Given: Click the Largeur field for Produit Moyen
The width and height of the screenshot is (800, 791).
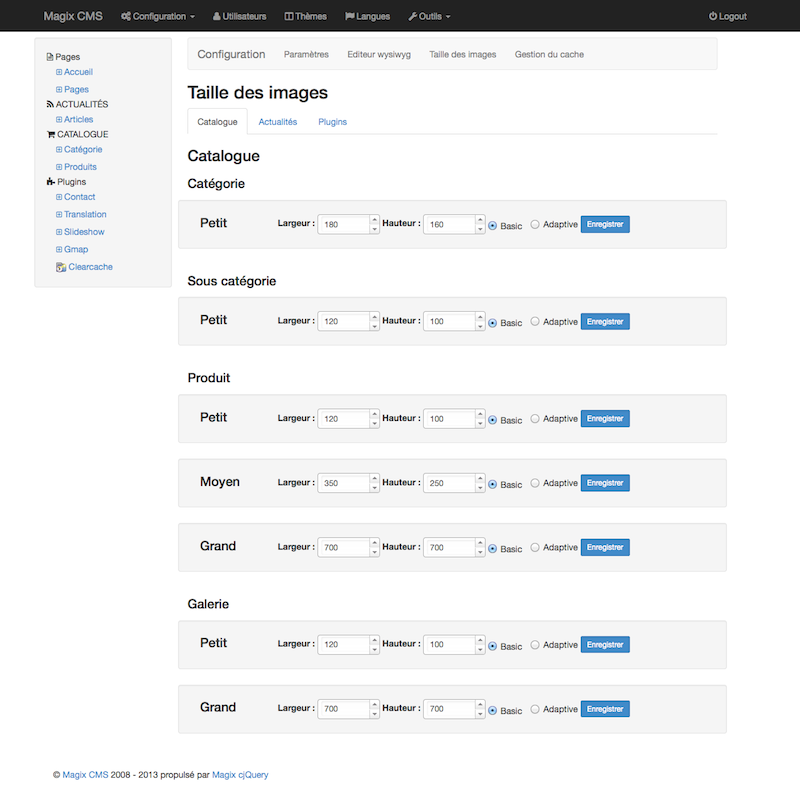Looking at the screenshot, I should pos(343,483).
